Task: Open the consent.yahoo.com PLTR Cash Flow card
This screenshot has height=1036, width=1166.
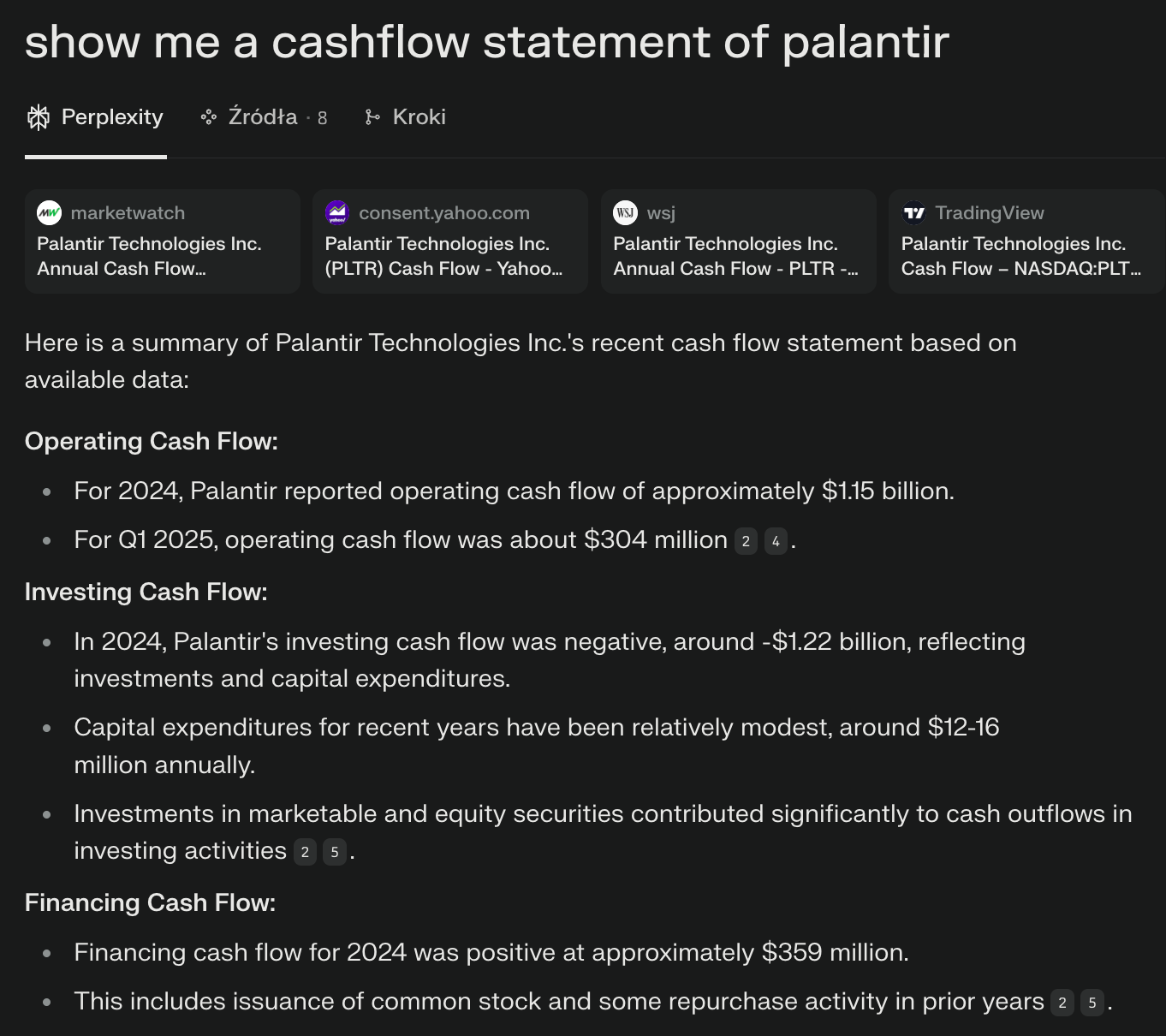Action: (450, 241)
